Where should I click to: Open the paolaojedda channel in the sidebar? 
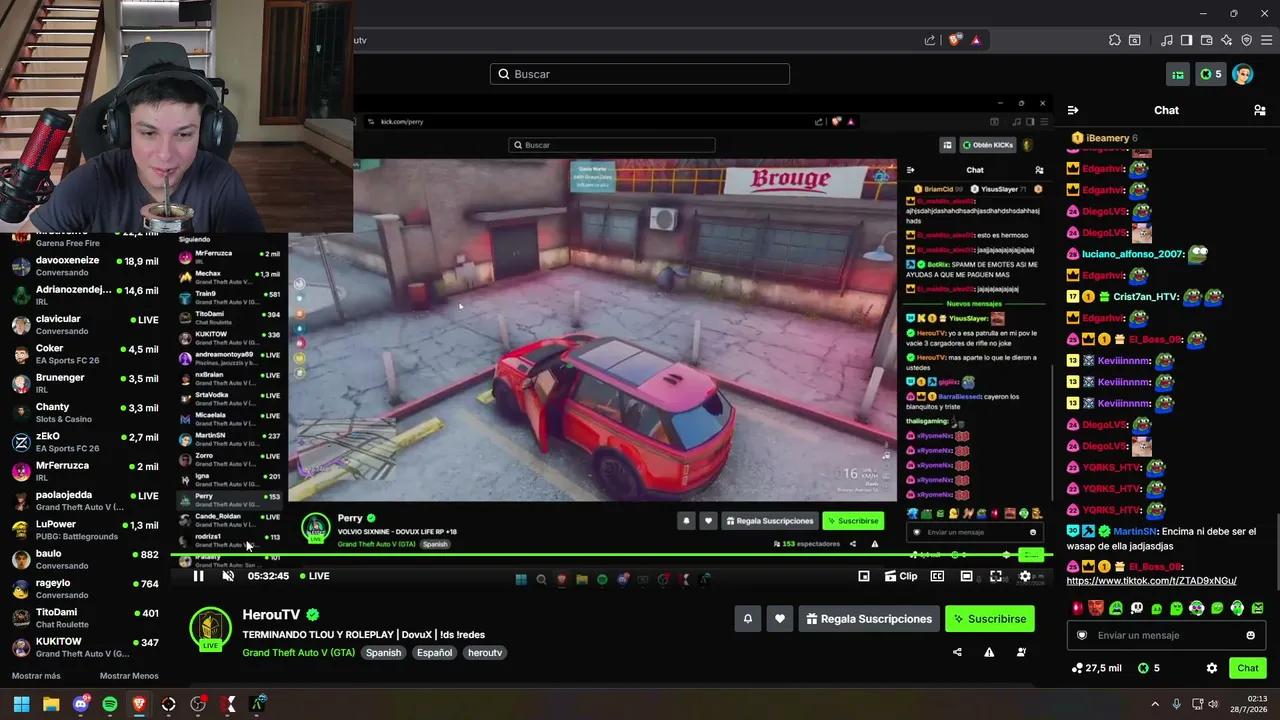coord(85,501)
